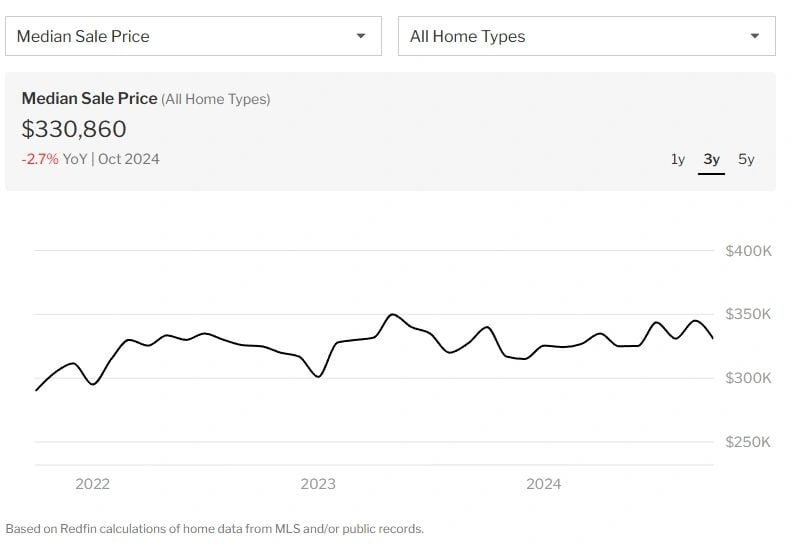Click the bold Median Sale Price card heading
The width and height of the screenshot is (795, 546).
pos(89,98)
